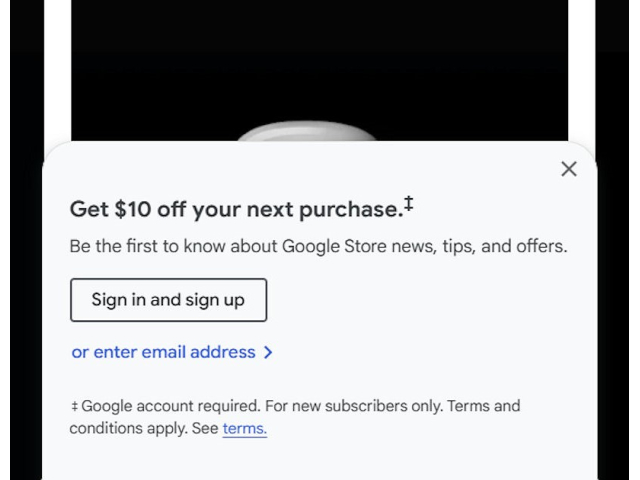This screenshot has height=480, width=640.
Task: Click empty popup space beside the Sign in button
Action: [420, 300]
